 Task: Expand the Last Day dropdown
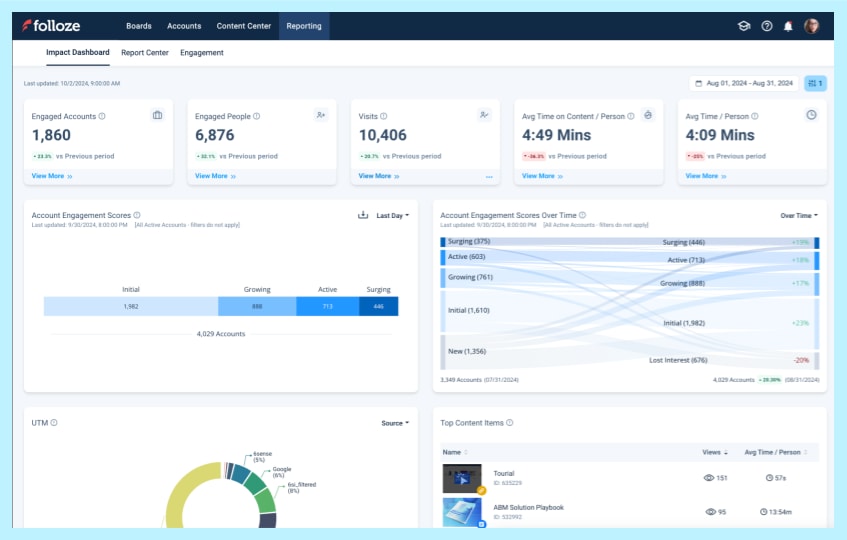point(392,215)
